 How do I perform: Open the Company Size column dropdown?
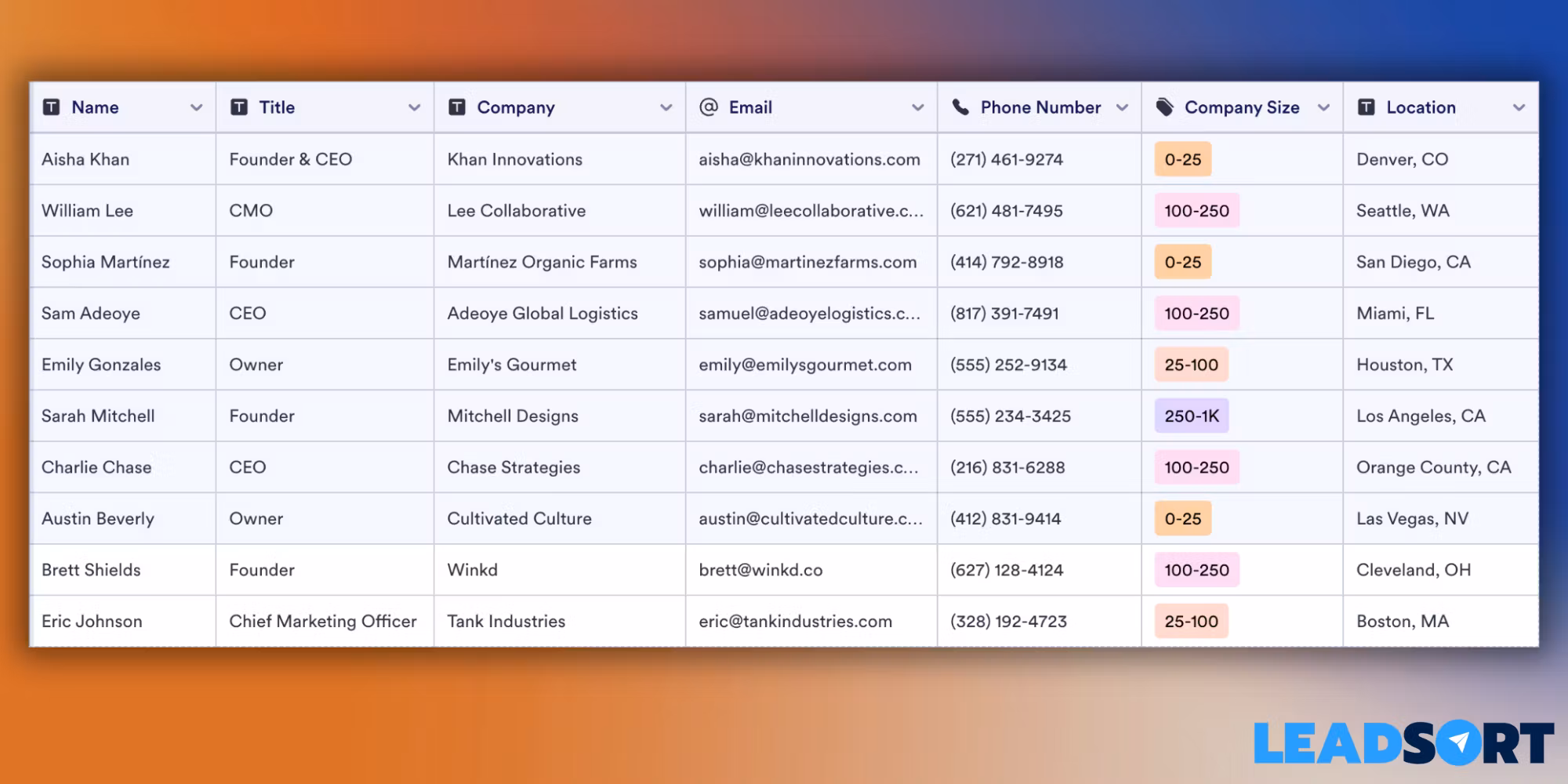pos(1323,108)
